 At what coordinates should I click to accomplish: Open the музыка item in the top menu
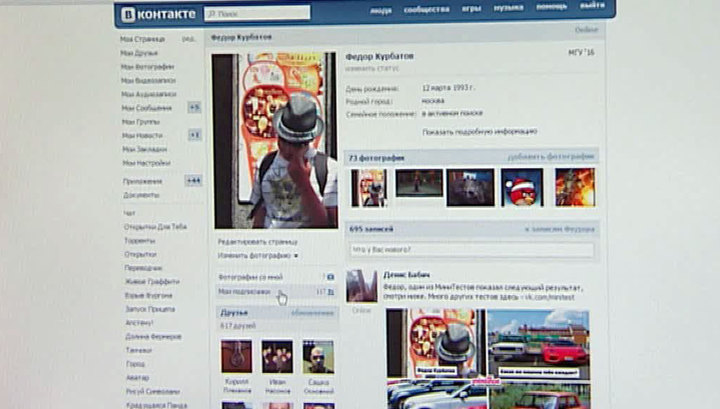[508, 8]
